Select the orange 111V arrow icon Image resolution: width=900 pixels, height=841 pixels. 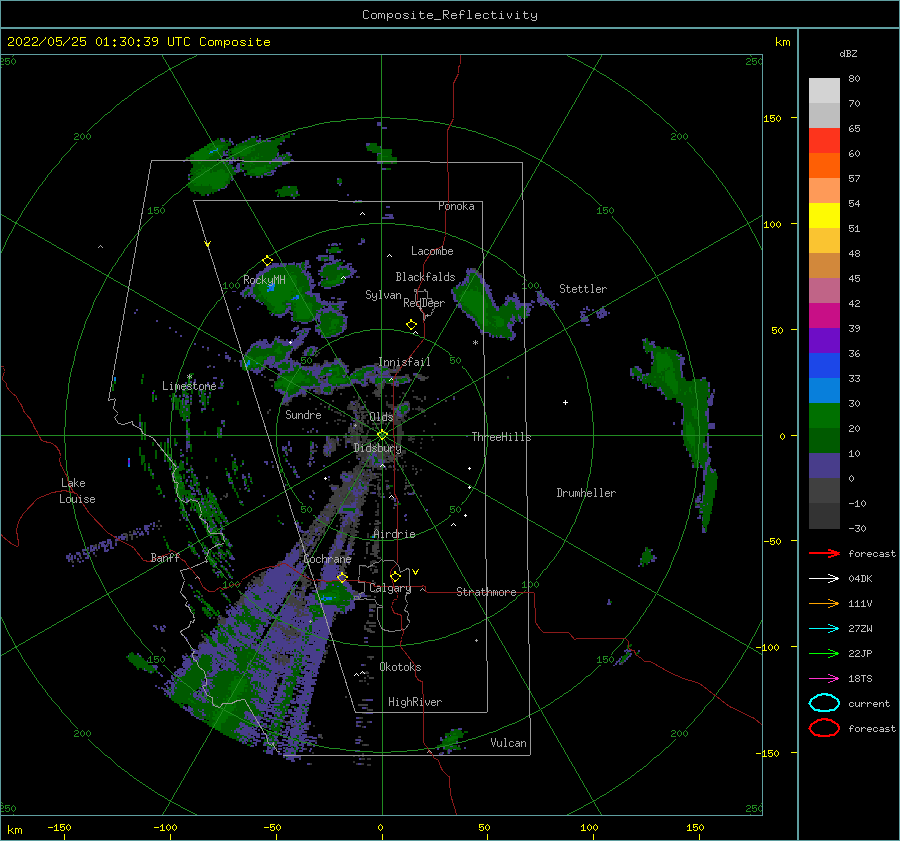click(824, 603)
